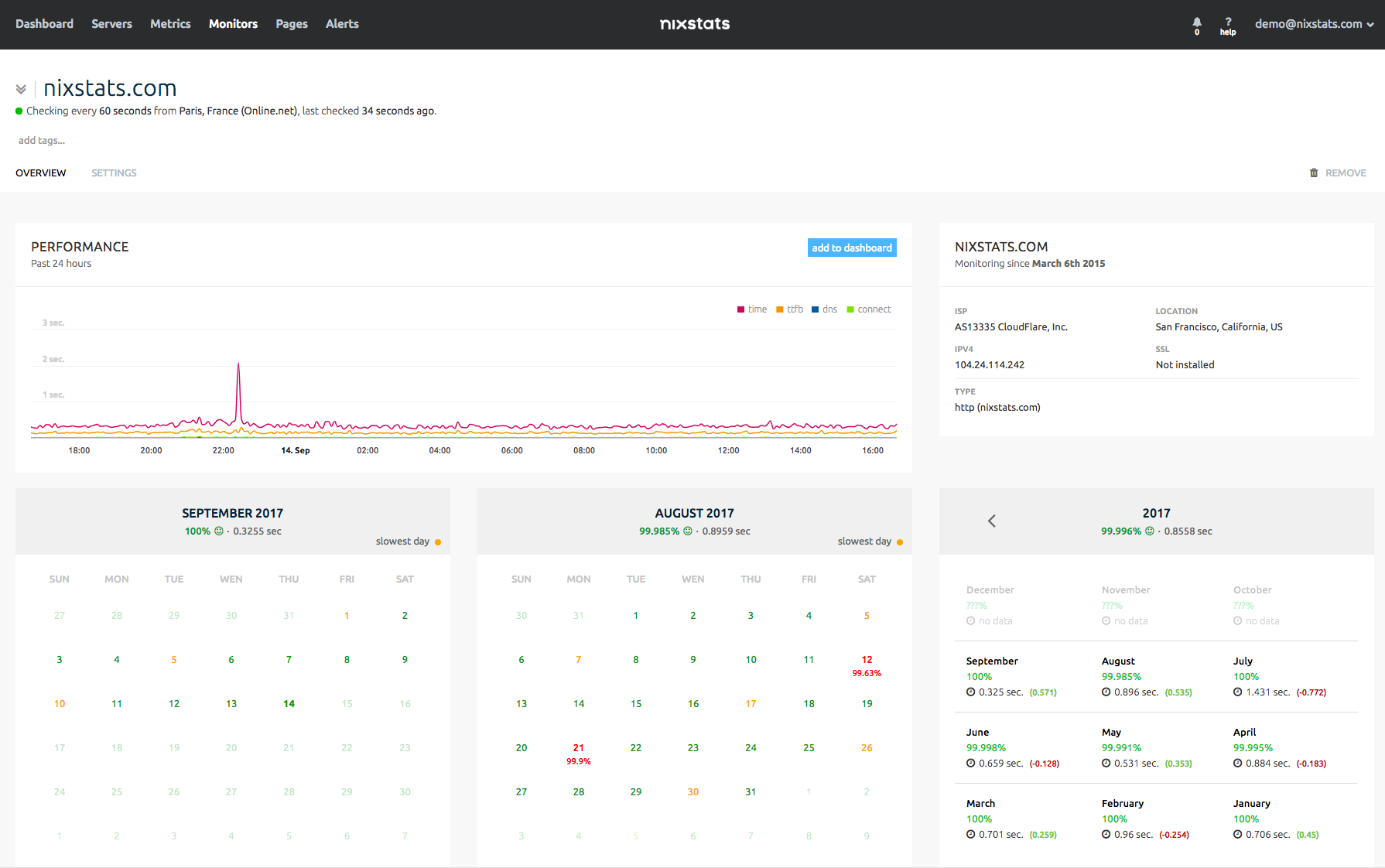
Task: Select August 17 in the calendar
Action: (x=751, y=703)
